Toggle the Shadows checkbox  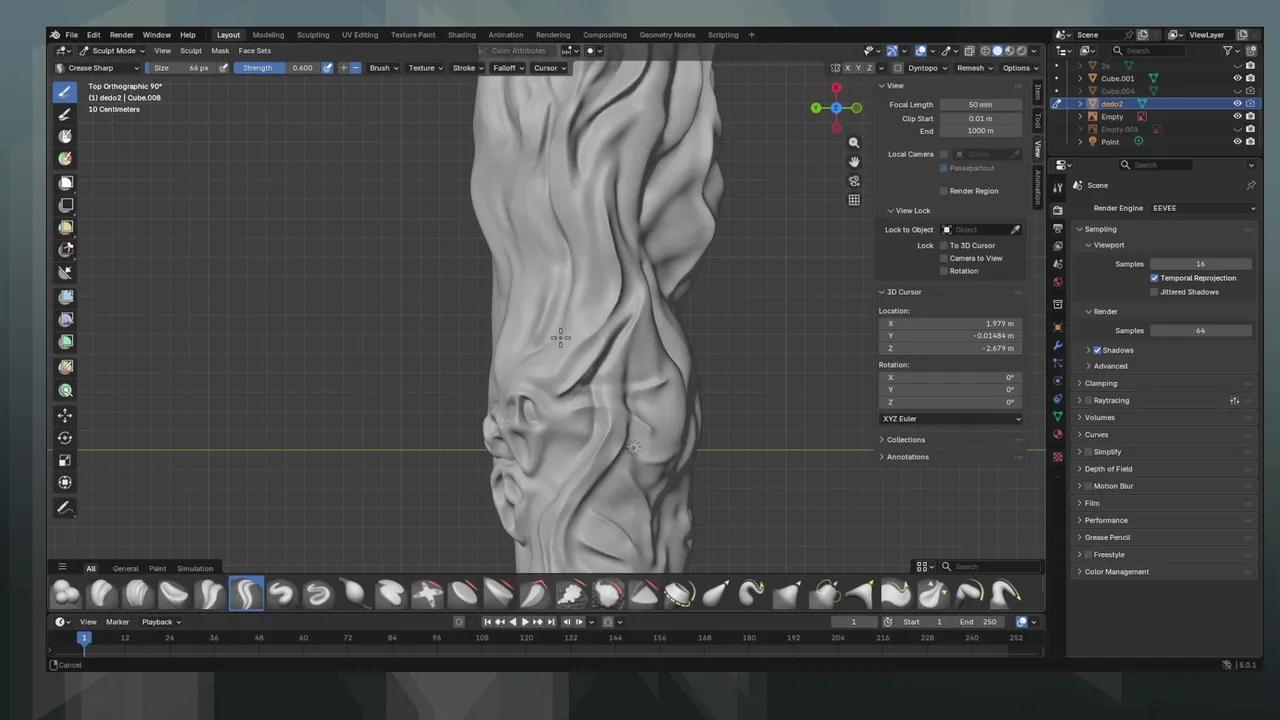[1097, 350]
